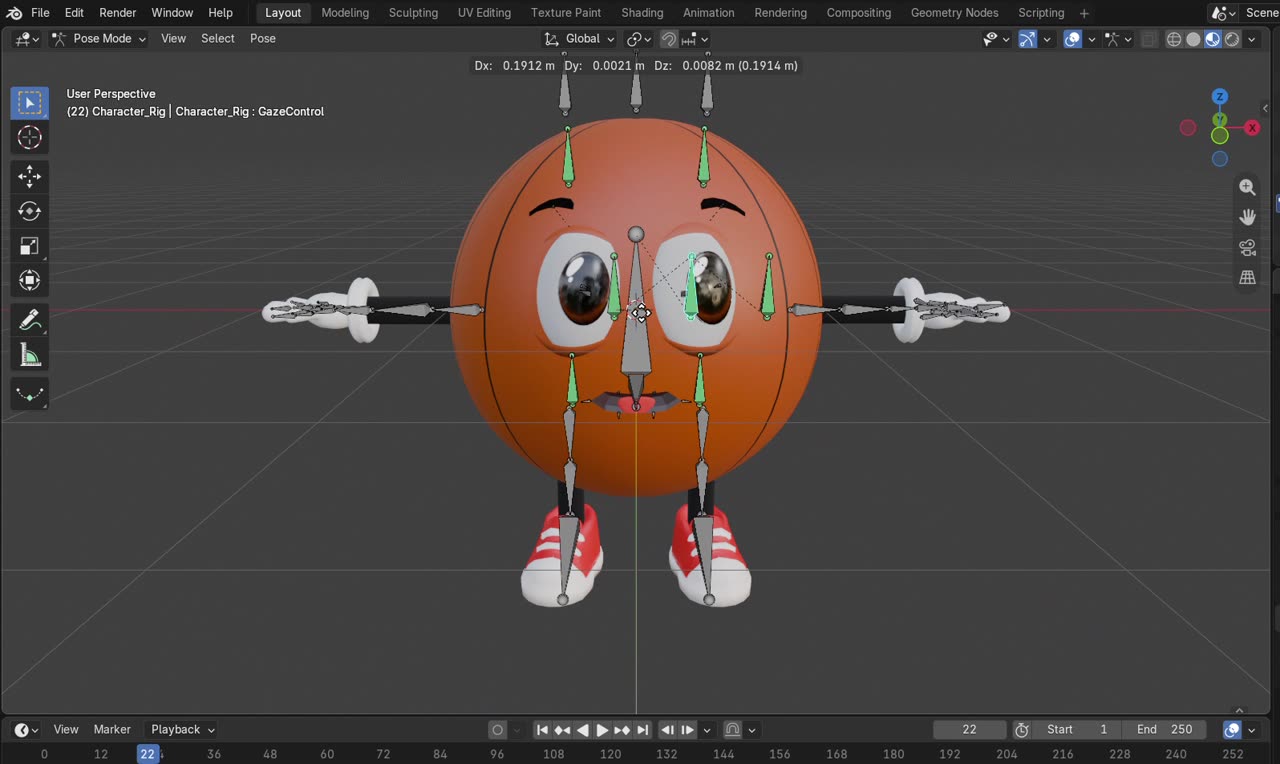Activate the Cursor tool

[x=29, y=138]
